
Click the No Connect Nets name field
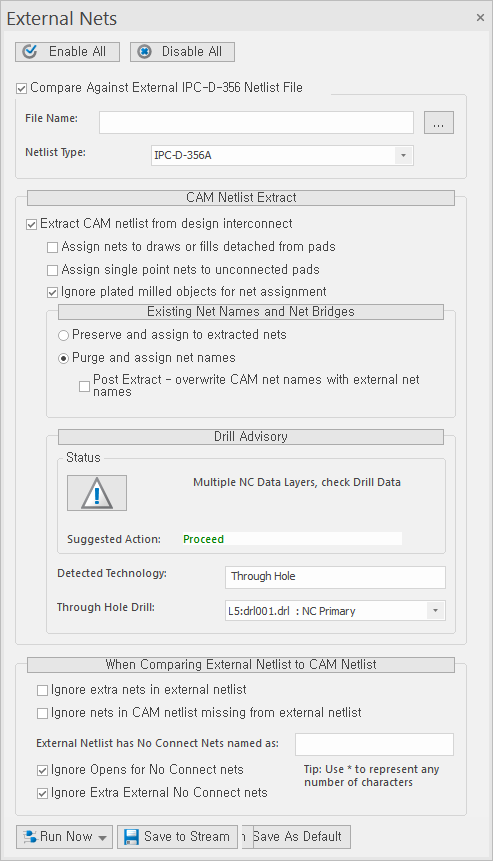pos(374,745)
